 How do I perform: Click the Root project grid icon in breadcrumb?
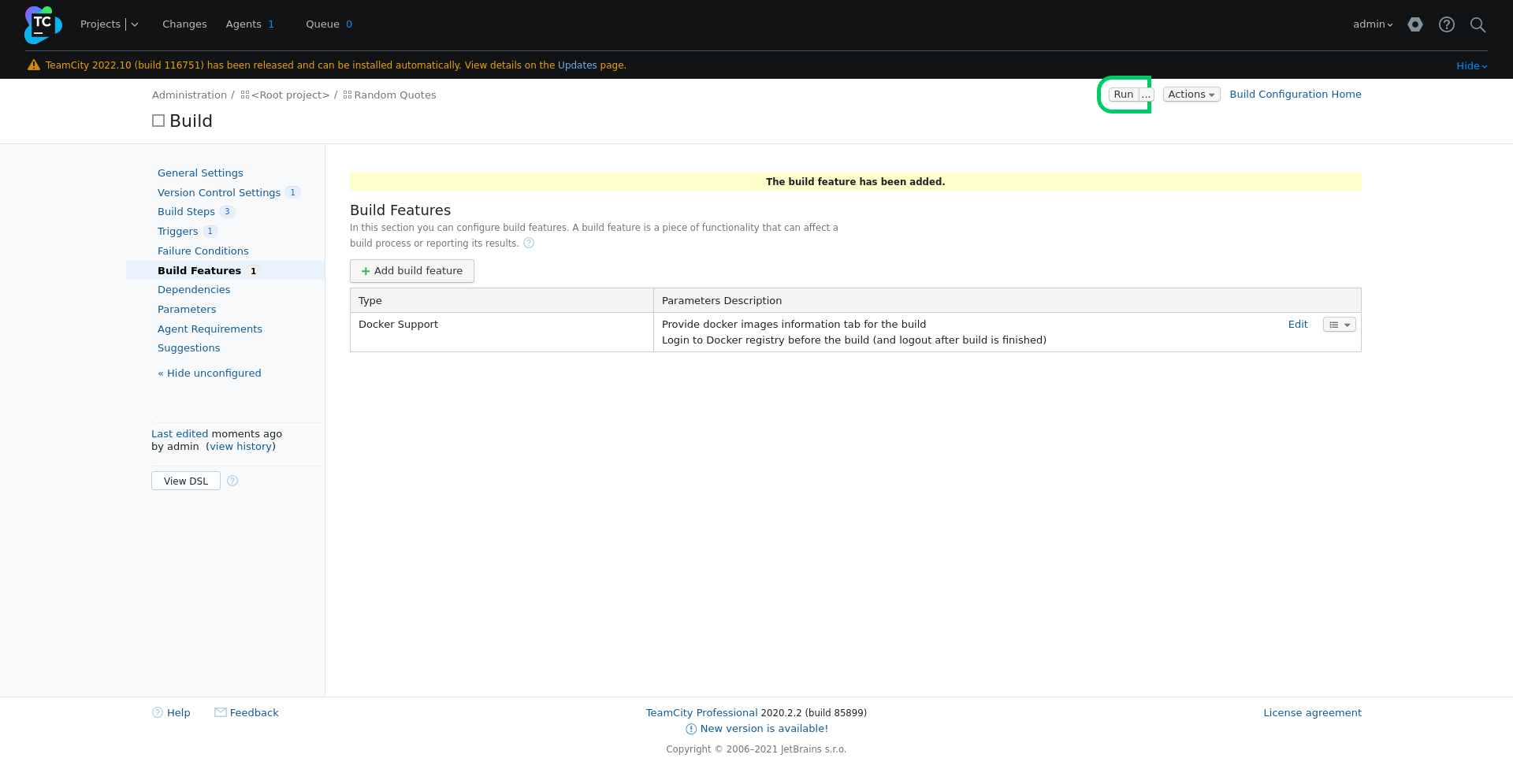(x=245, y=95)
